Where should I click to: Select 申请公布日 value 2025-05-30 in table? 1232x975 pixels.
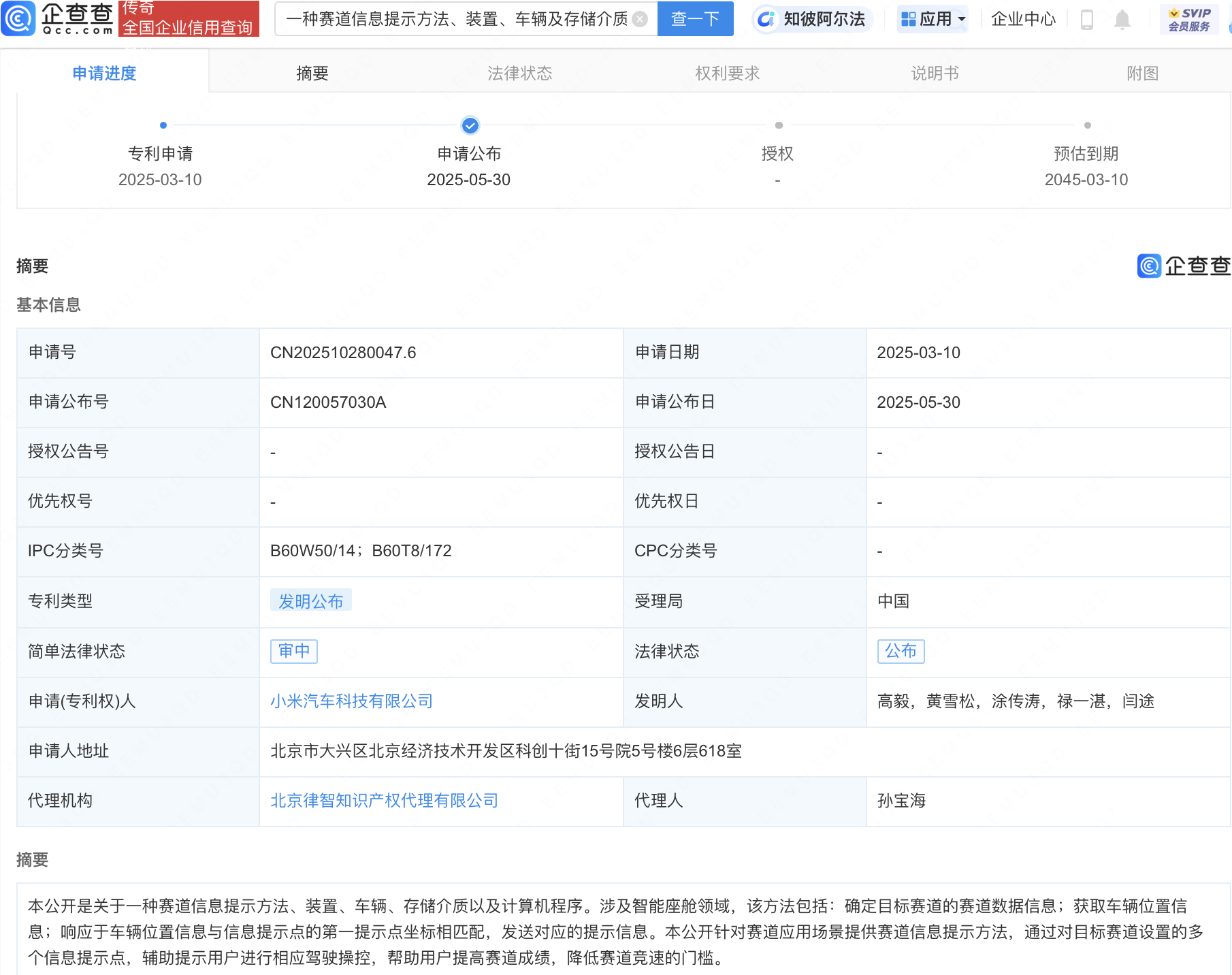tap(919, 402)
